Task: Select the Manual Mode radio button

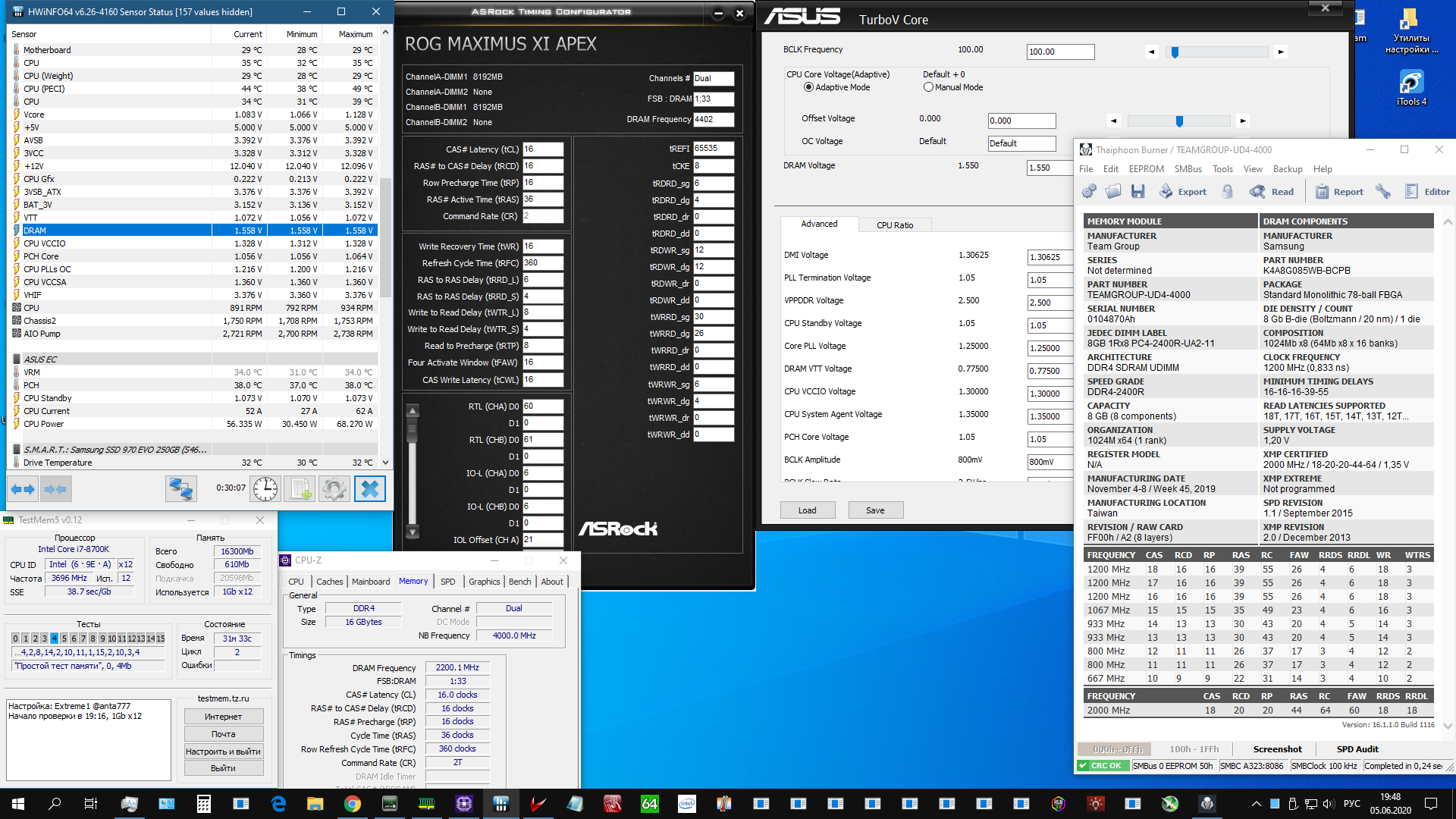Action: tap(928, 87)
